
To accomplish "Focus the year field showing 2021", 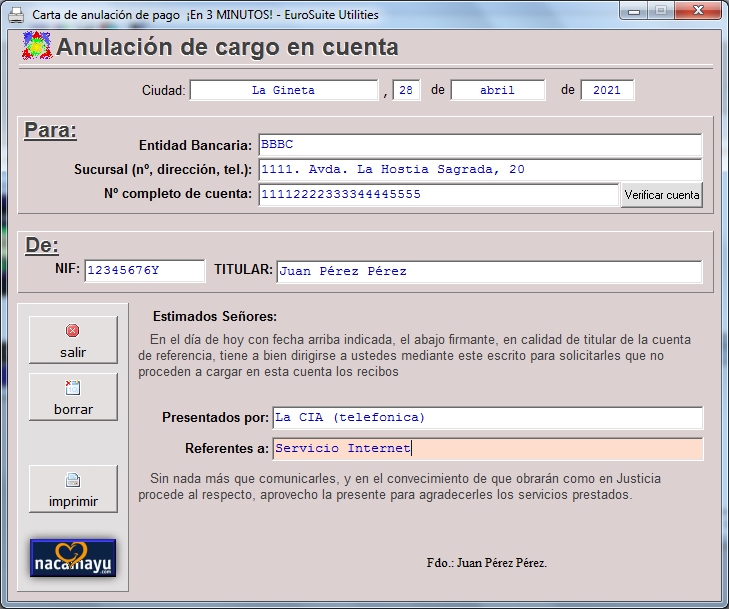I will (x=606, y=90).
